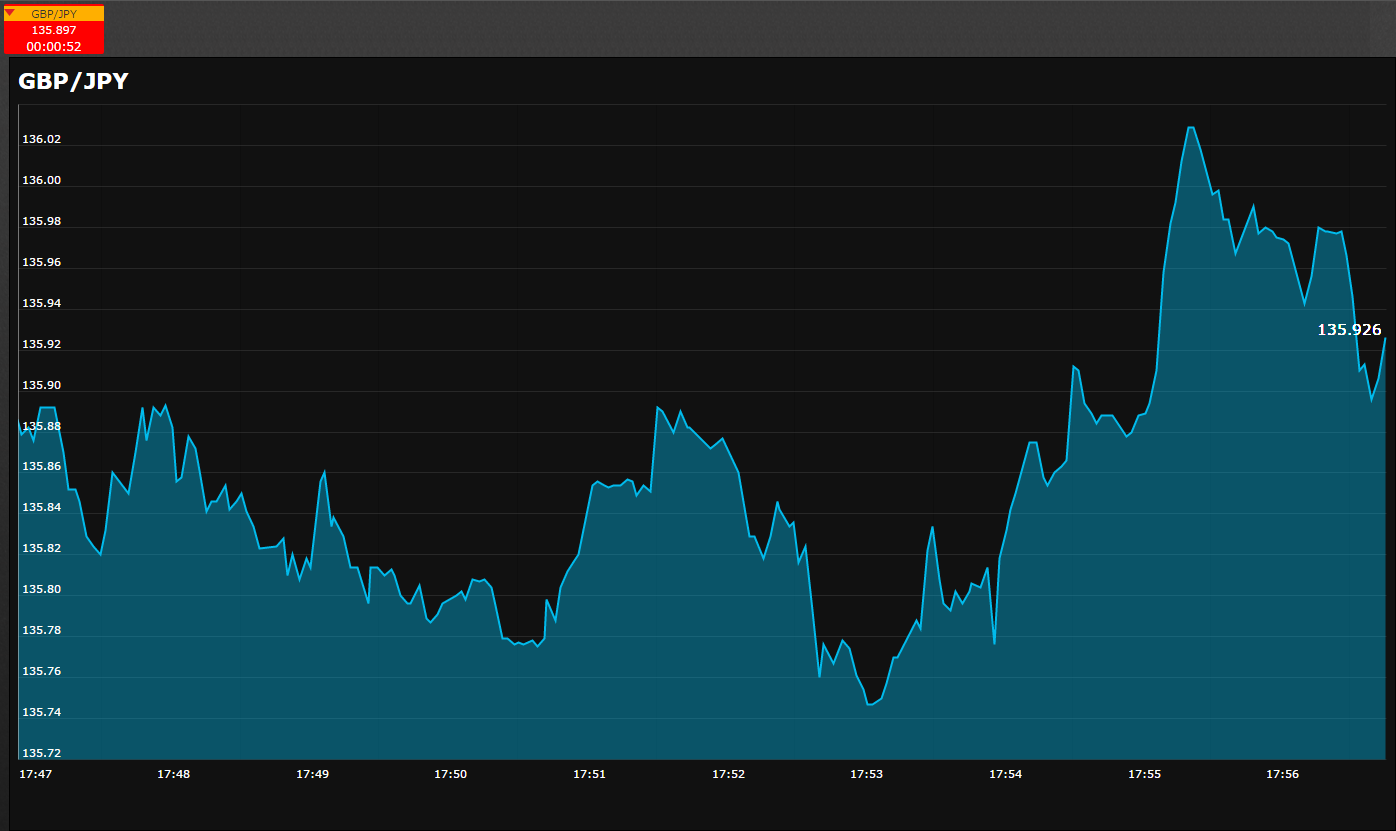
Task: Click the 135.80 price axis label
Action: pyautogui.click(x=41, y=589)
